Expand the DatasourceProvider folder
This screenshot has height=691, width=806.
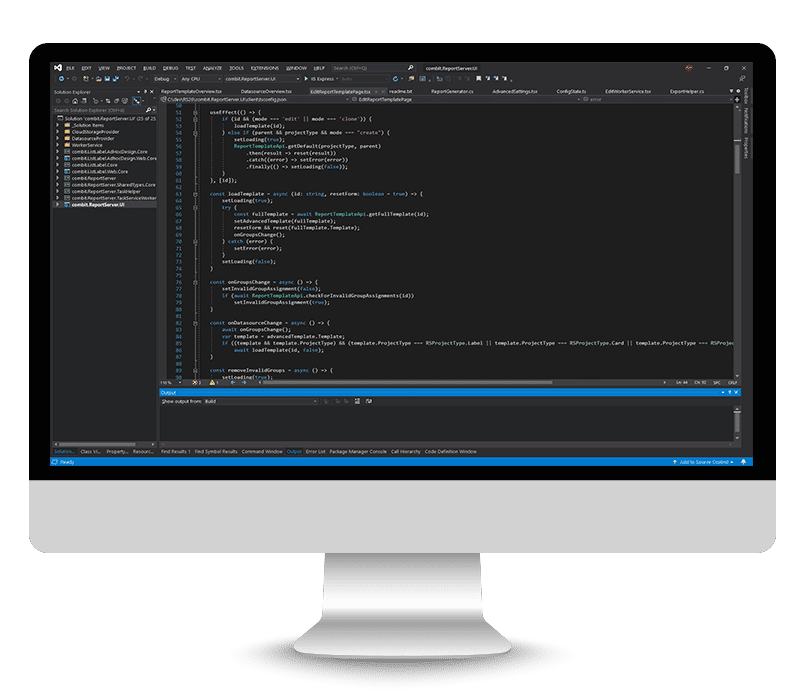(58, 139)
